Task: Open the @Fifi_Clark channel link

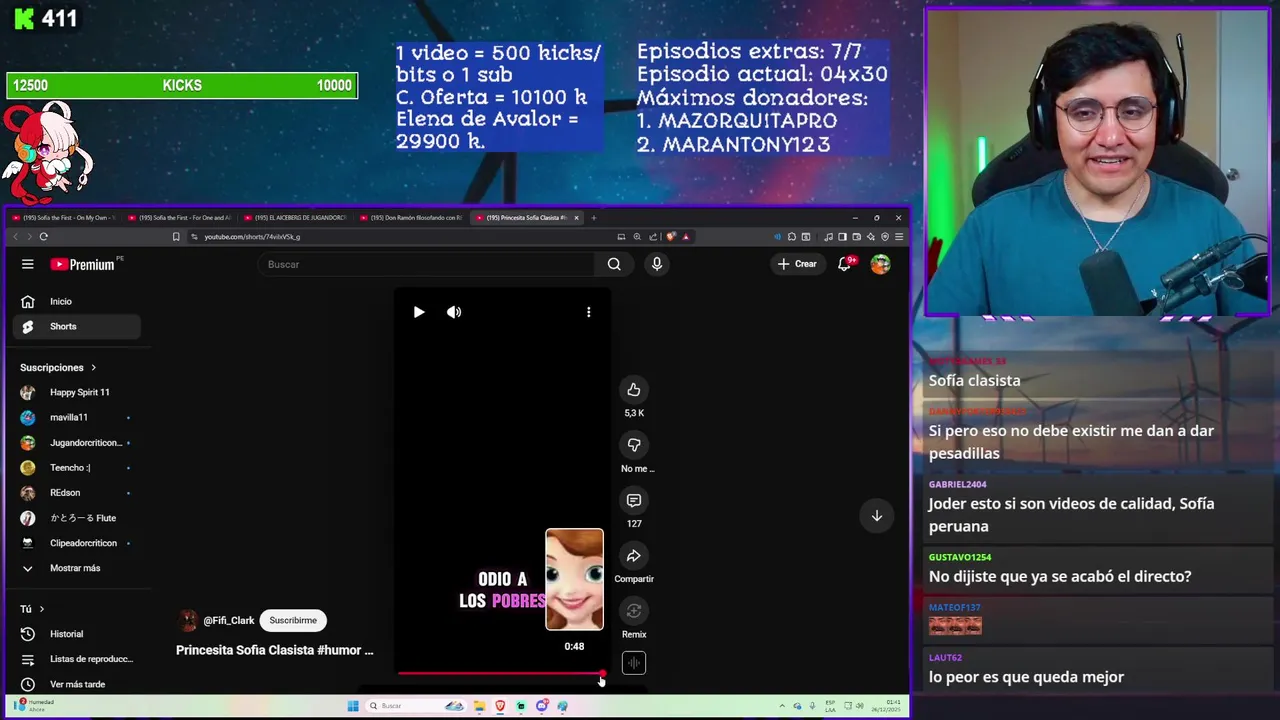Action: click(229, 620)
